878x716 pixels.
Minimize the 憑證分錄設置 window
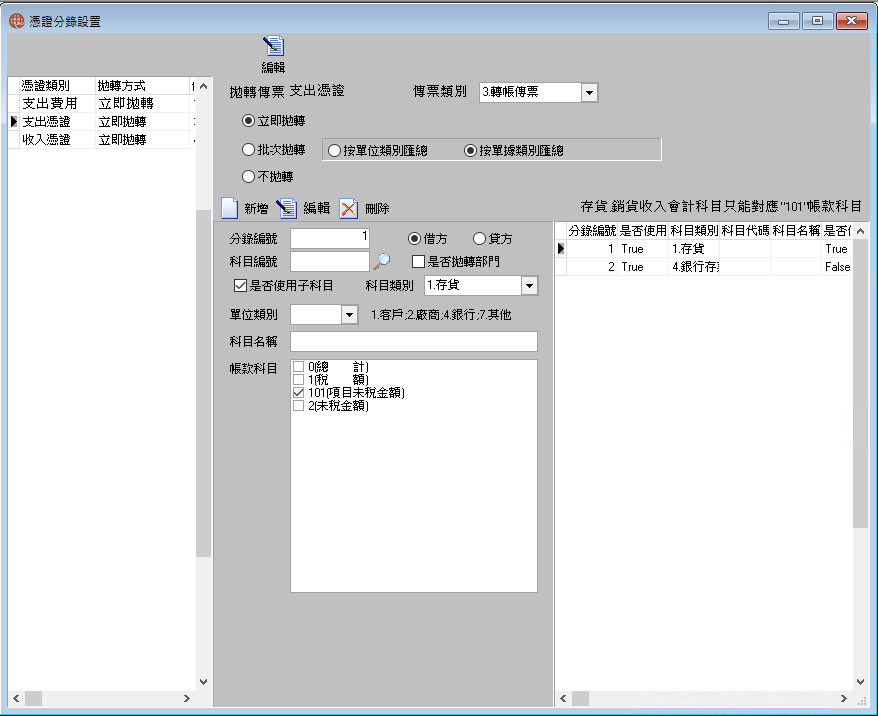click(783, 21)
